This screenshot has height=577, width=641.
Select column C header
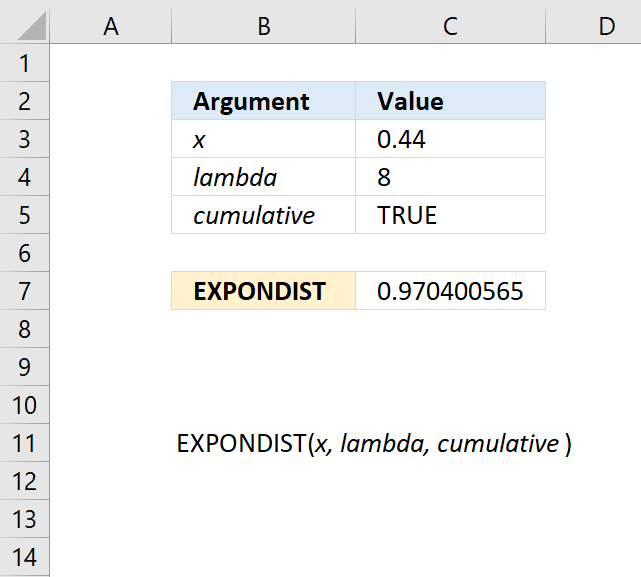point(450,25)
